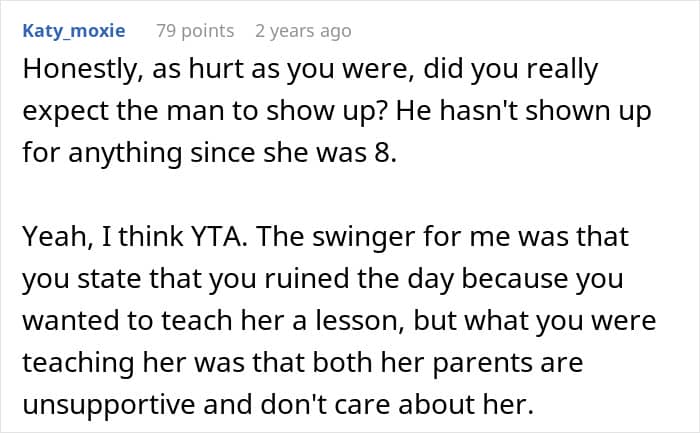Viewport: 700px width, 433px height.
Task: Open the '2 years ago' timestamp permalink
Action: pyautogui.click(x=303, y=31)
